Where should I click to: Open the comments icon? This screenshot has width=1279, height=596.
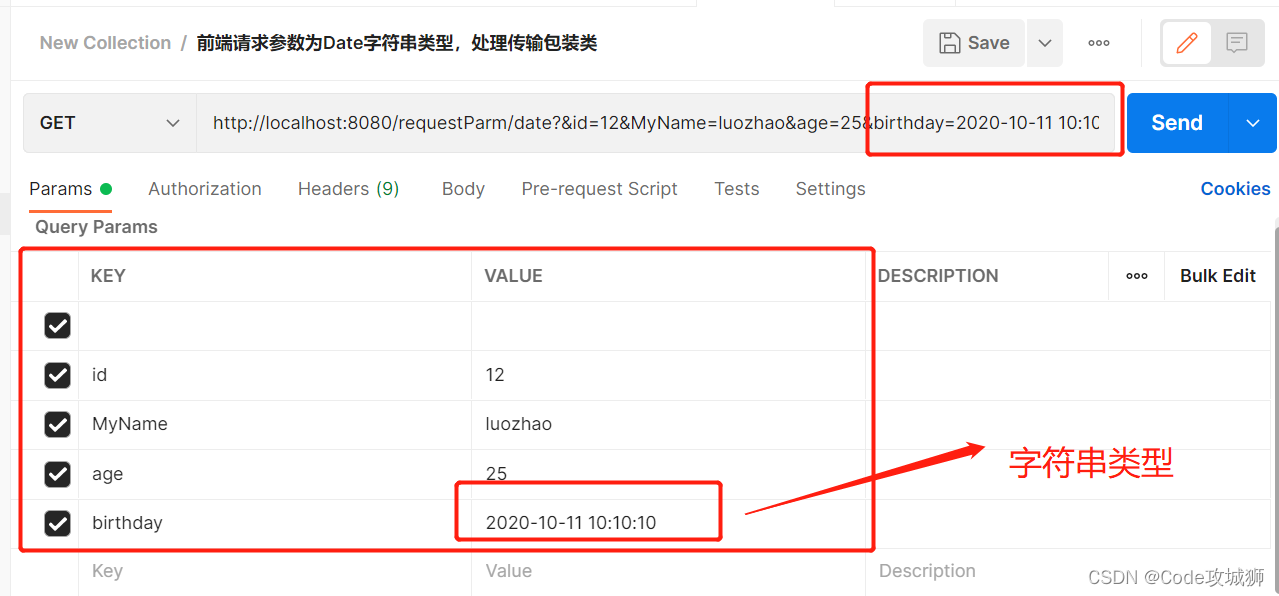click(x=1237, y=43)
